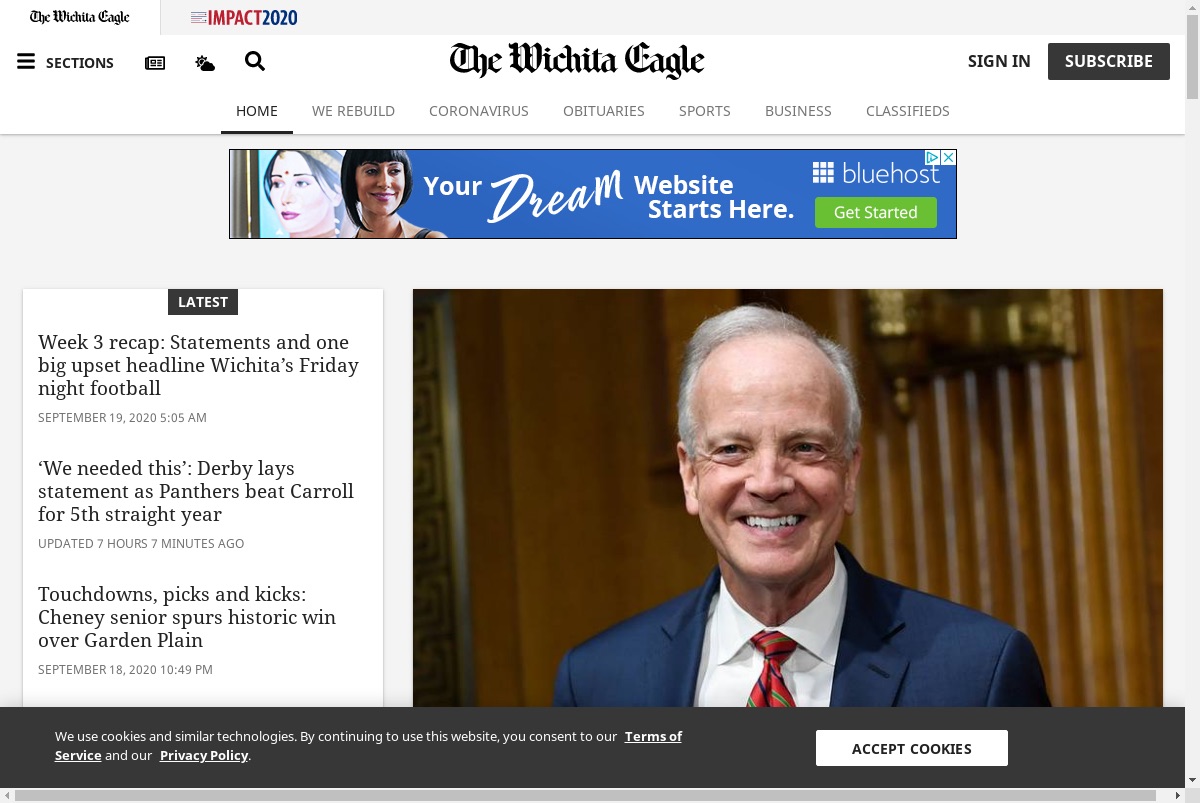Open the Obituaries nav item
The height and width of the screenshot is (803, 1200).
point(604,111)
